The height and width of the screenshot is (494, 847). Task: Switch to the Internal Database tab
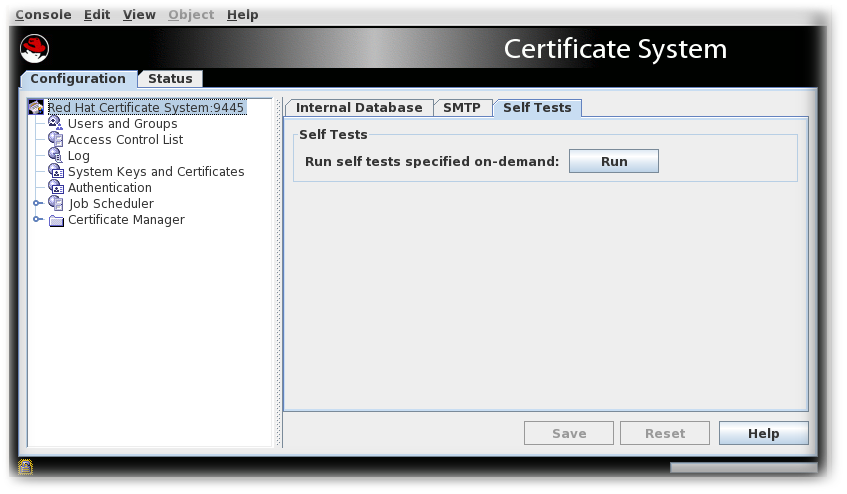[x=359, y=108]
